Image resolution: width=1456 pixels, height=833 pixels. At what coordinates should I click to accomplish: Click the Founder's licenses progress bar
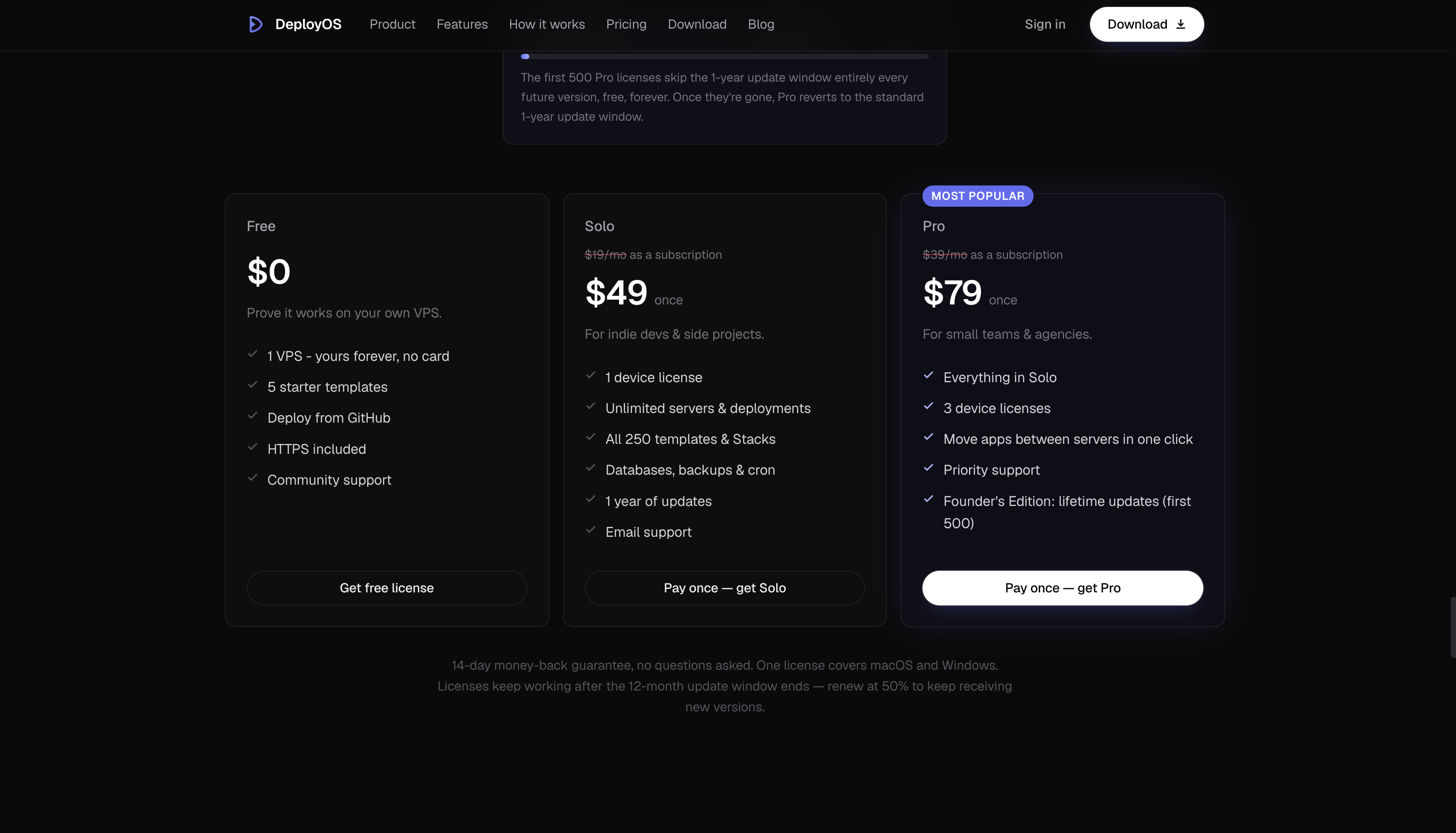tap(725, 56)
